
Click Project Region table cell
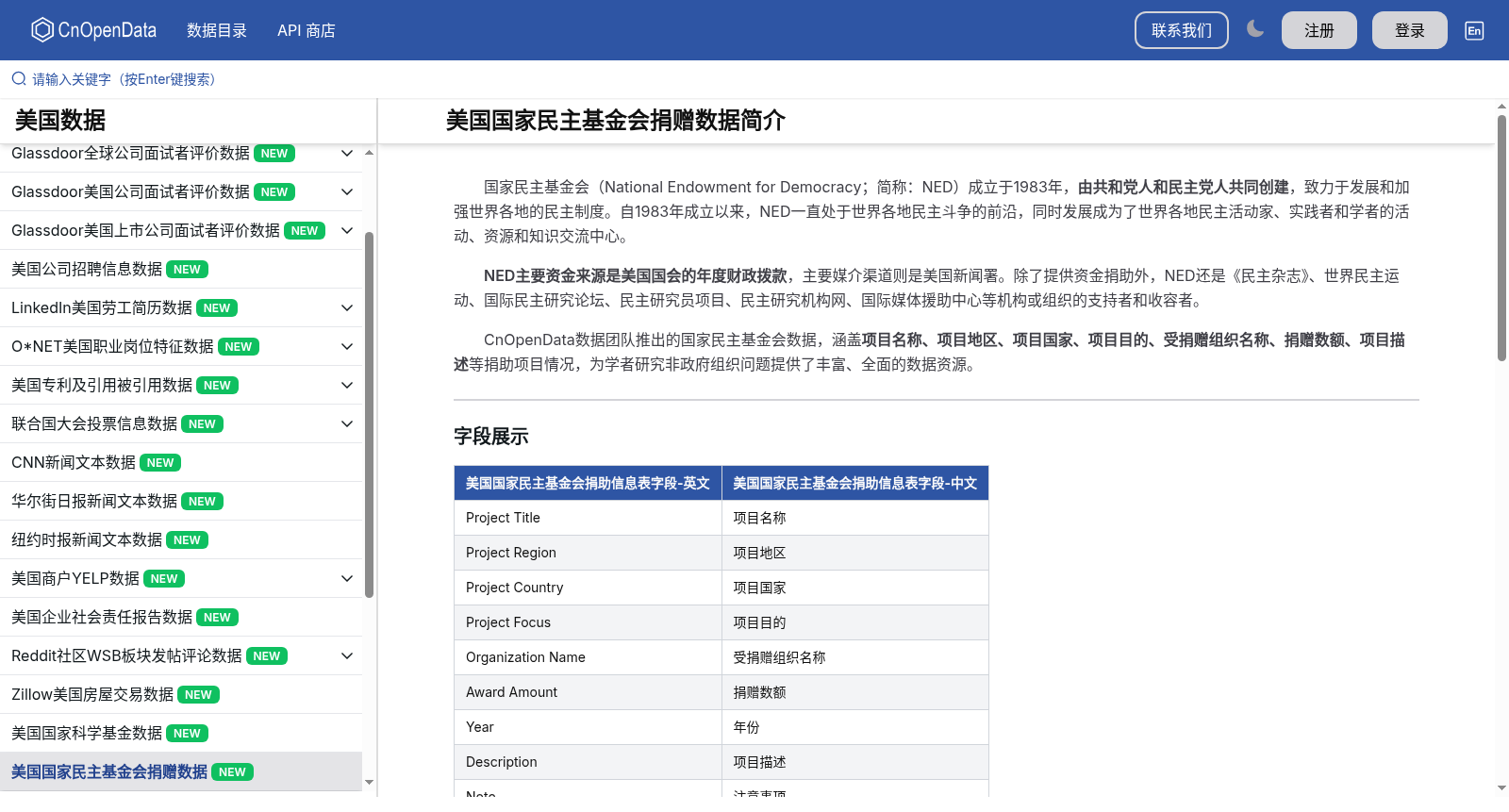588,553
